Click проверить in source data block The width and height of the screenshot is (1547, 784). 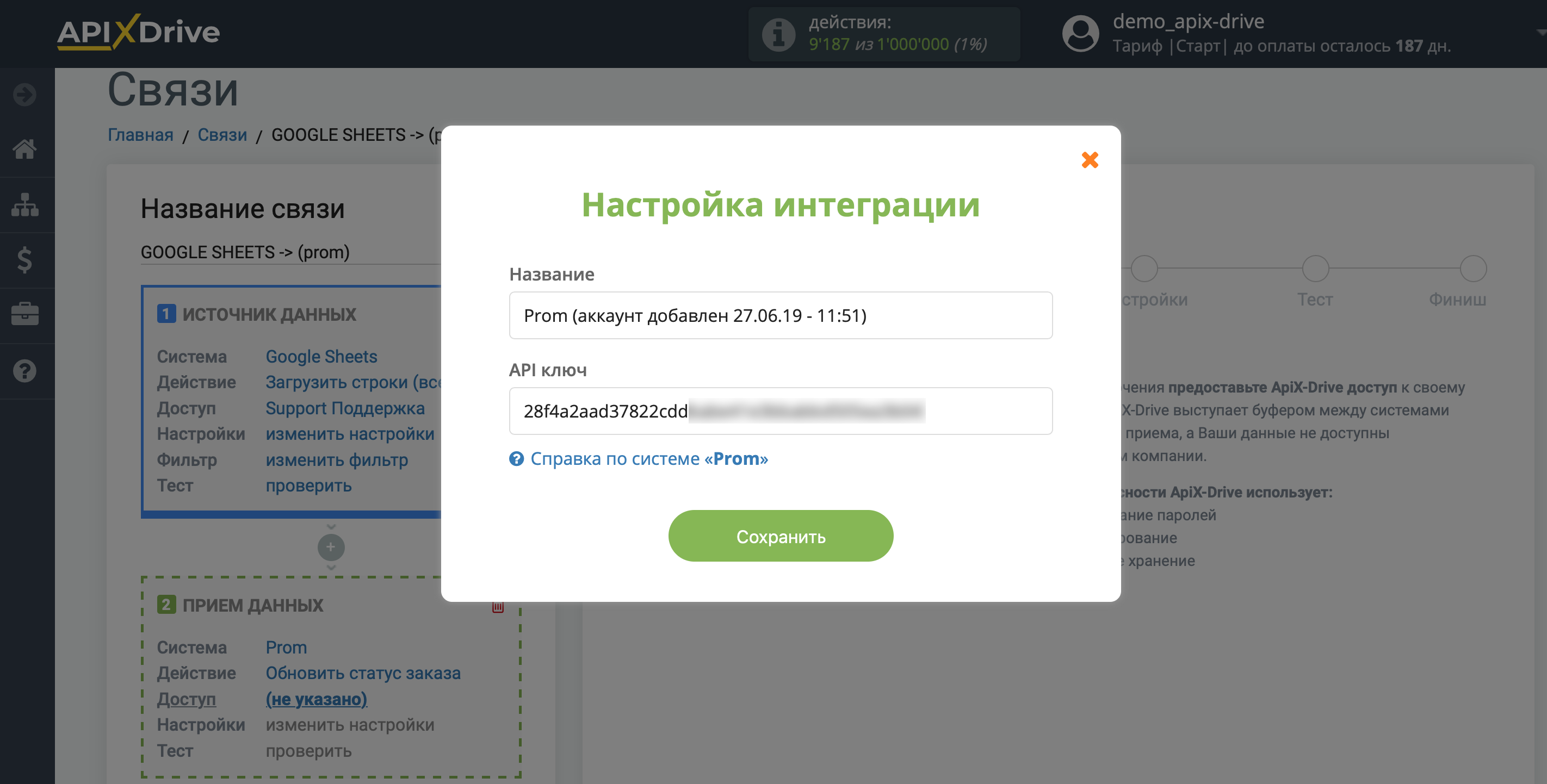pyautogui.click(x=308, y=486)
